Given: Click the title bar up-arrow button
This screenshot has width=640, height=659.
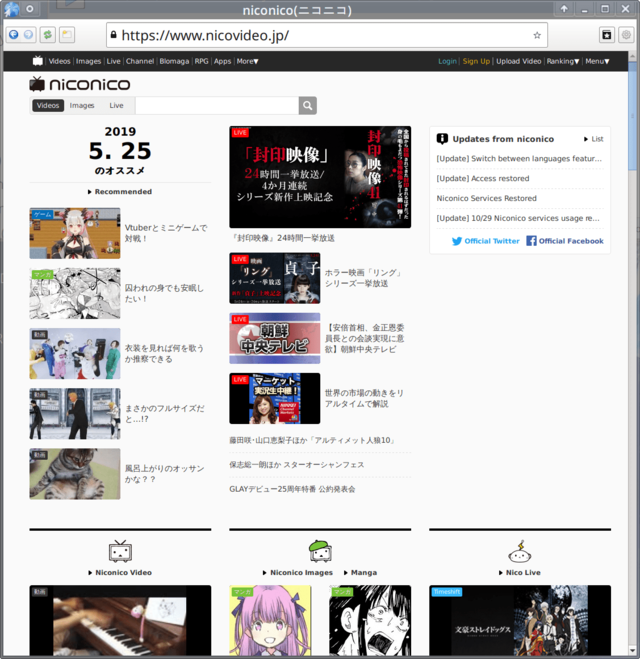Looking at the screenshot, I should (564, 8).
